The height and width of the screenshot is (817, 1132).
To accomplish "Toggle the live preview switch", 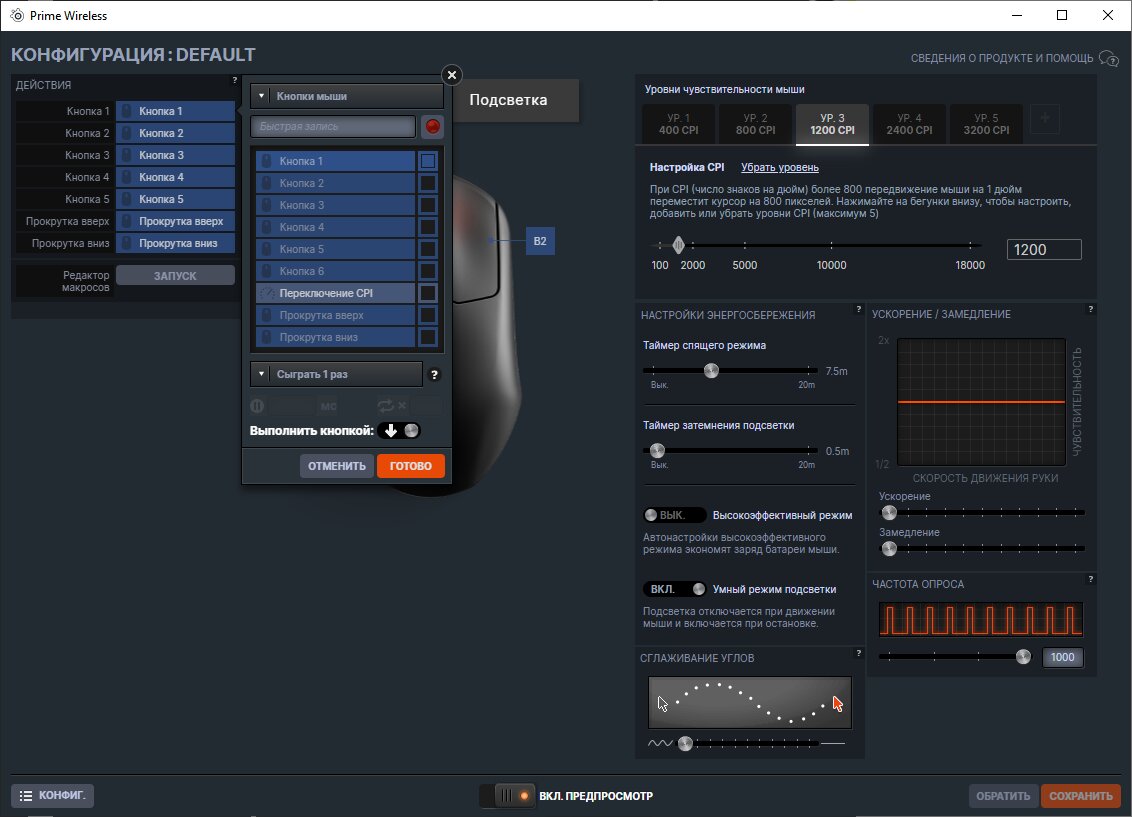I will click(x=508, y=795).
